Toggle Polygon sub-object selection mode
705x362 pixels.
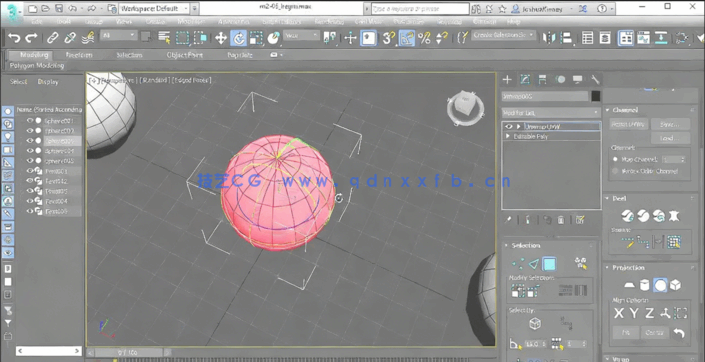(549, 264)
